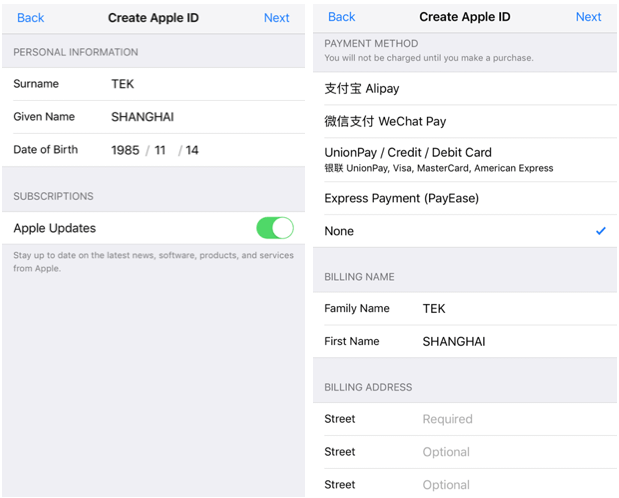Viewport: 619px width, 498px height.
Task: Click the Apple Updates label text
Action: tap(54, 228)
